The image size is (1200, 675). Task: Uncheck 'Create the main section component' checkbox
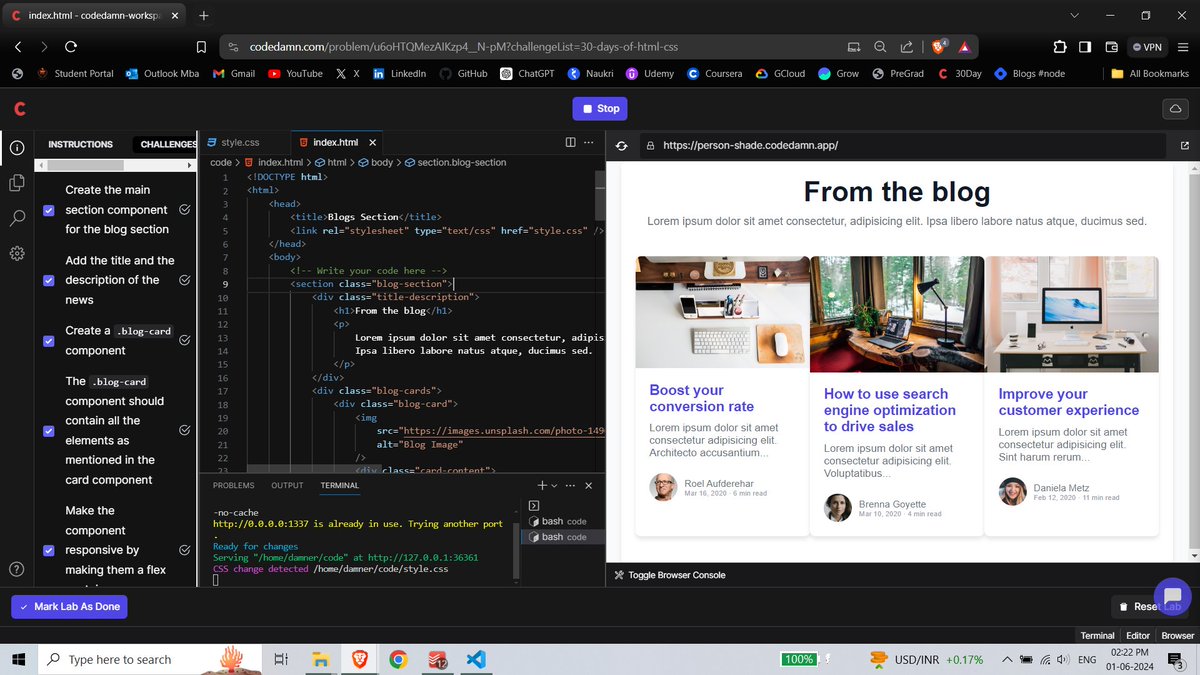pyautogui.click(x=49, y=210)
